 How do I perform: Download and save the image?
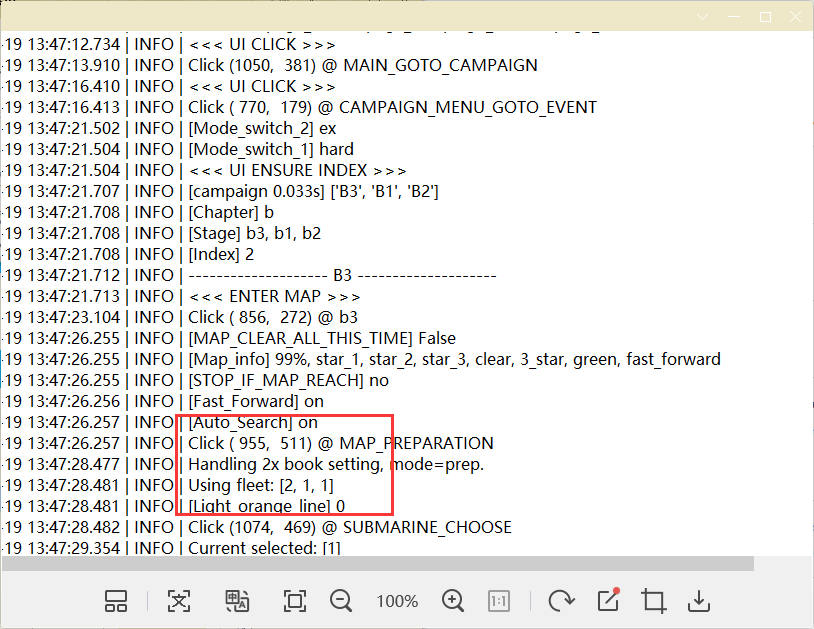(x=699, y=601)
